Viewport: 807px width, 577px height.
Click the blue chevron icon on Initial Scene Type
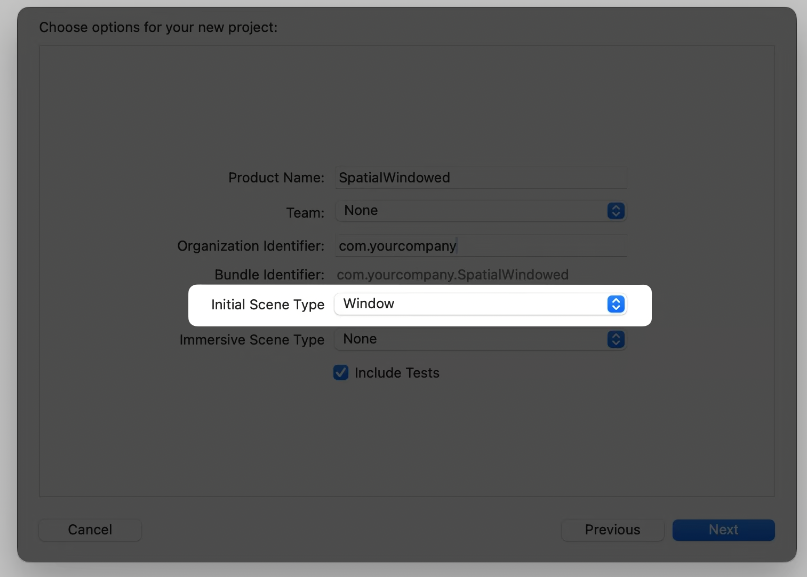pyautogui.click(x=616, y=304)
